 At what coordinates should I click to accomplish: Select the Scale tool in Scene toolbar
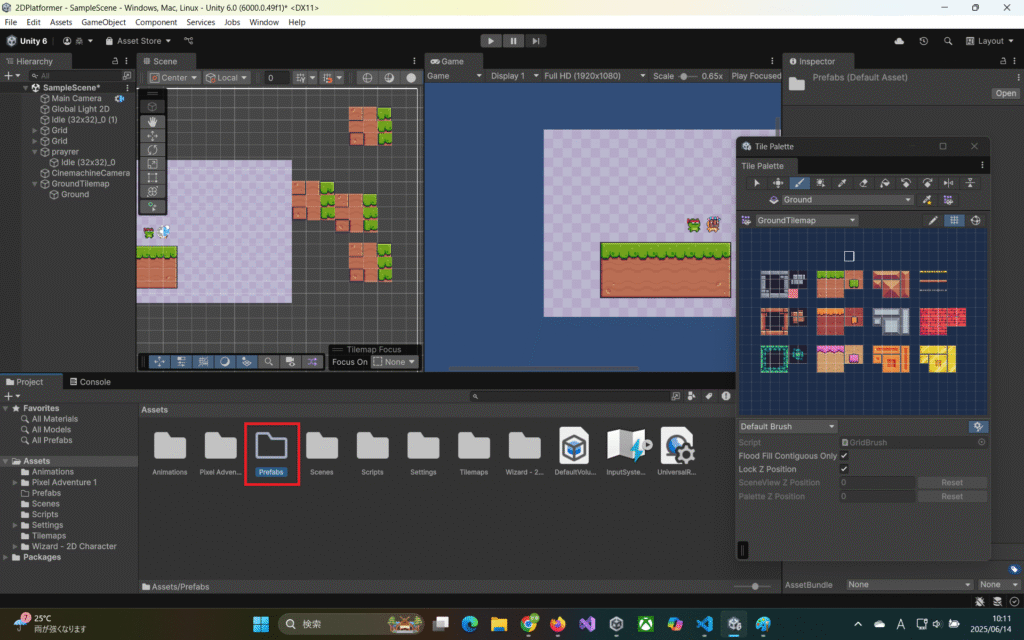(152, 164)
